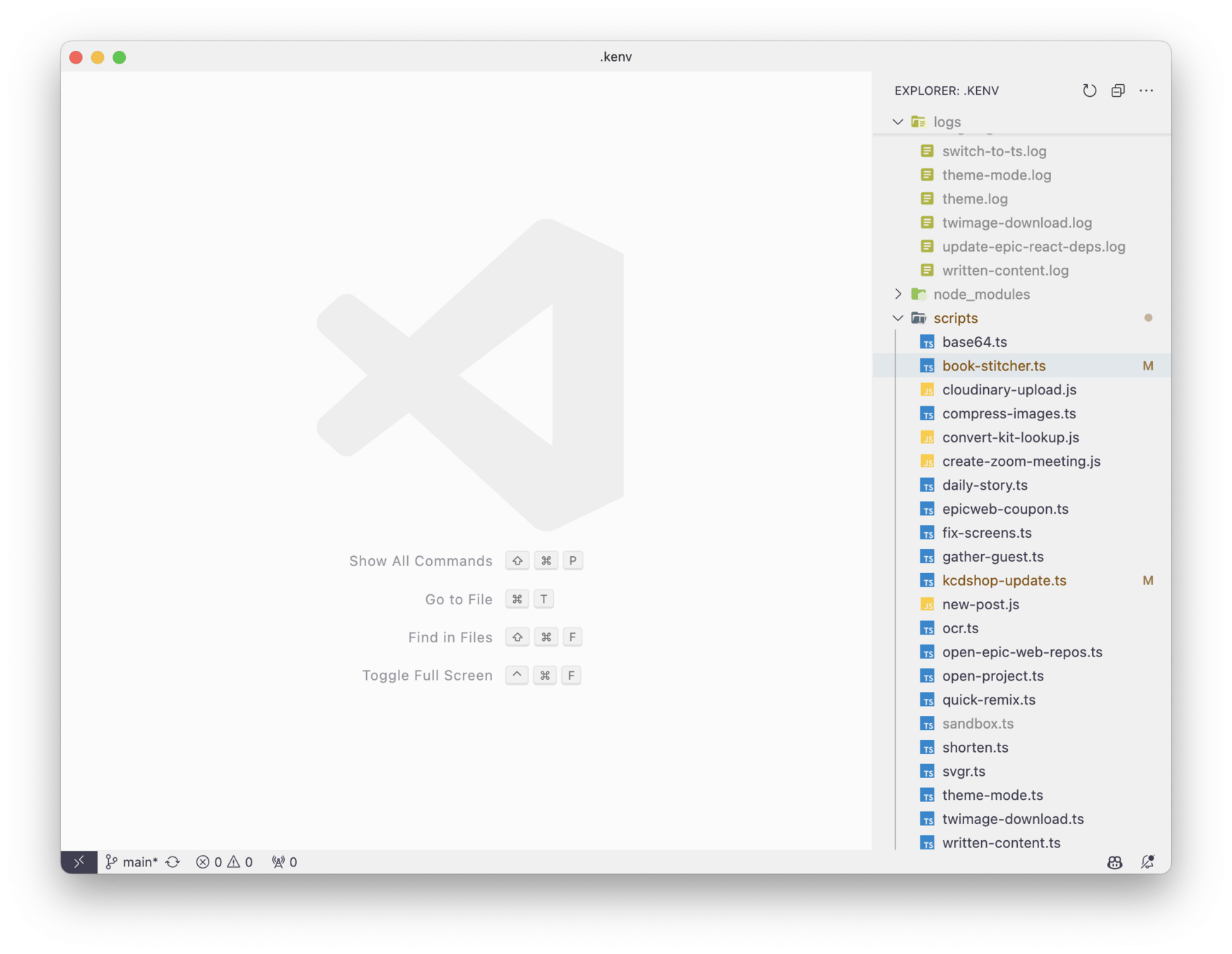This screenshot has height=954, width=1232.
Task: Open switch-to-ts.log file
Action: point(1022,151)
